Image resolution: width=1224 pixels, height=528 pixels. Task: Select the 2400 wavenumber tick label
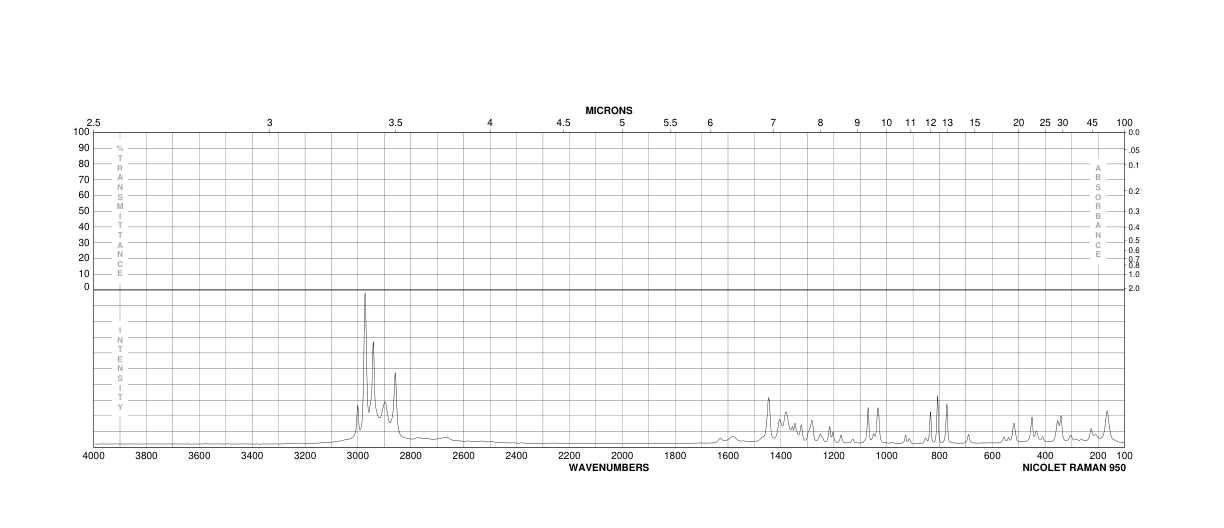[x=516, y=456]
